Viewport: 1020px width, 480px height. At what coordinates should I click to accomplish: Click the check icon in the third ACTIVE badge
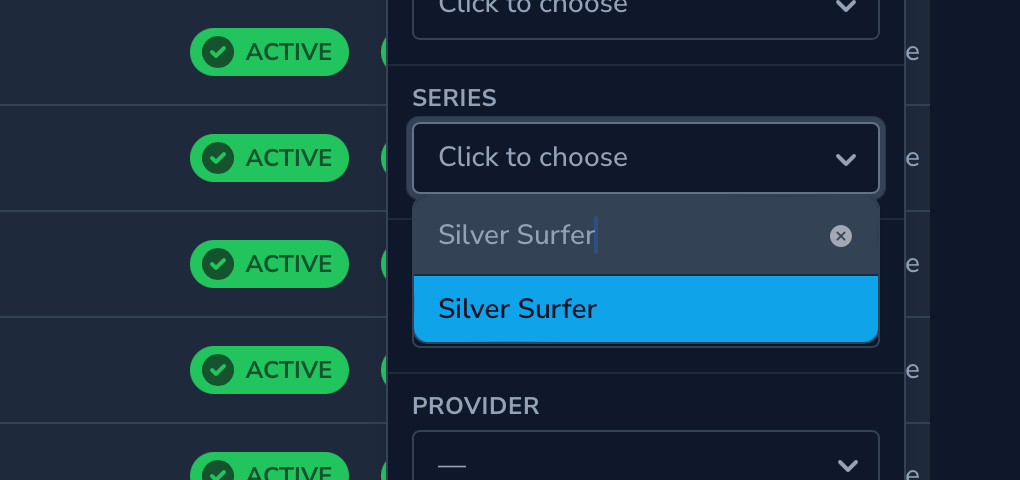(218, 264)
